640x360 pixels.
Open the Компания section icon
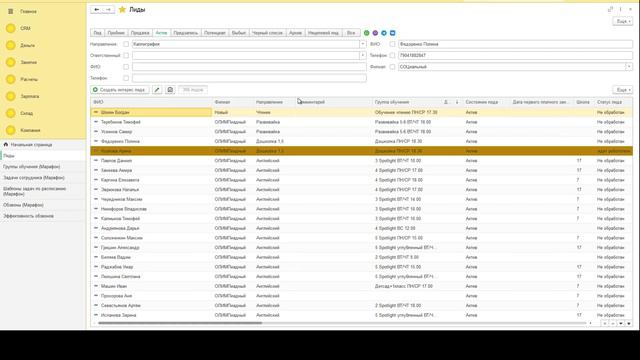pos(11,130)
